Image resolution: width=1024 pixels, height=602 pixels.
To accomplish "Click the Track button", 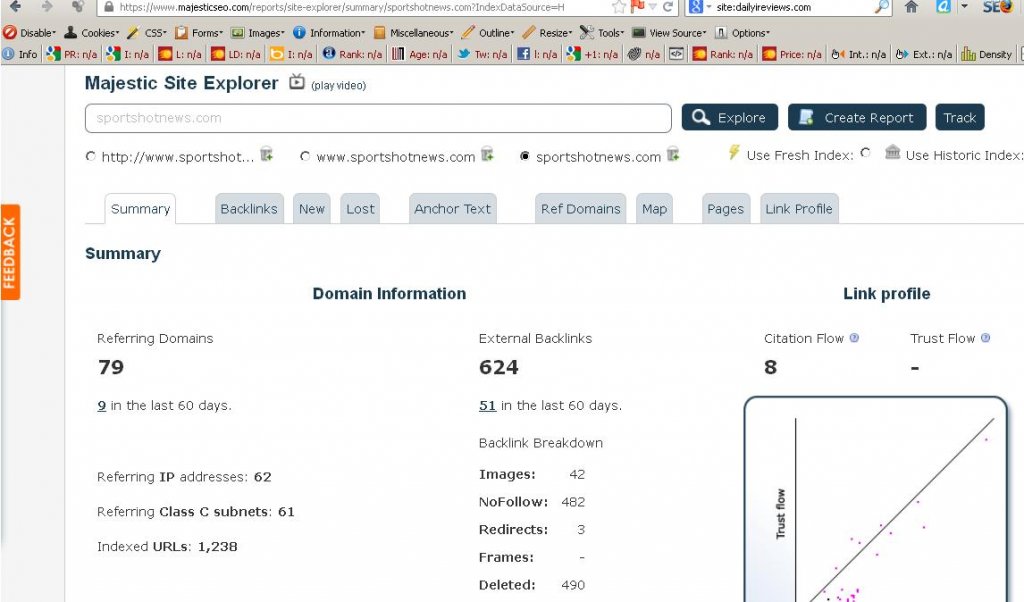I will click(x=959, y=118).
